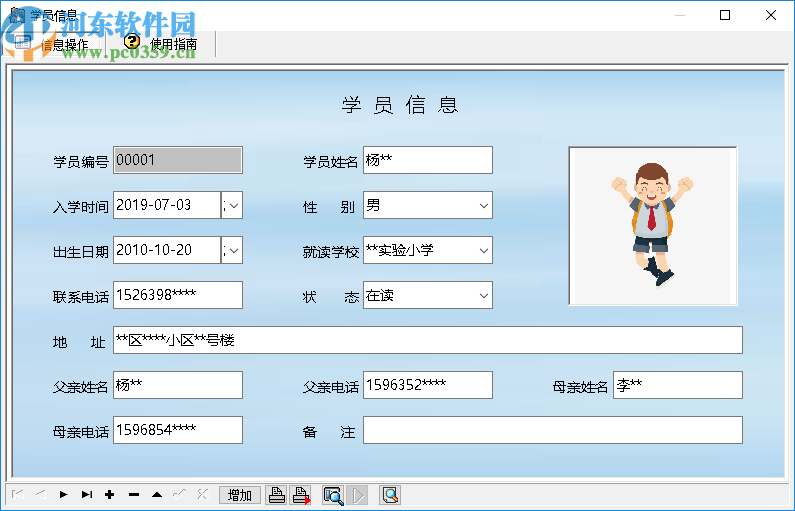Click the yellow question mark help icon
This screenshot has height=511, width=795.
click(132, 42)
